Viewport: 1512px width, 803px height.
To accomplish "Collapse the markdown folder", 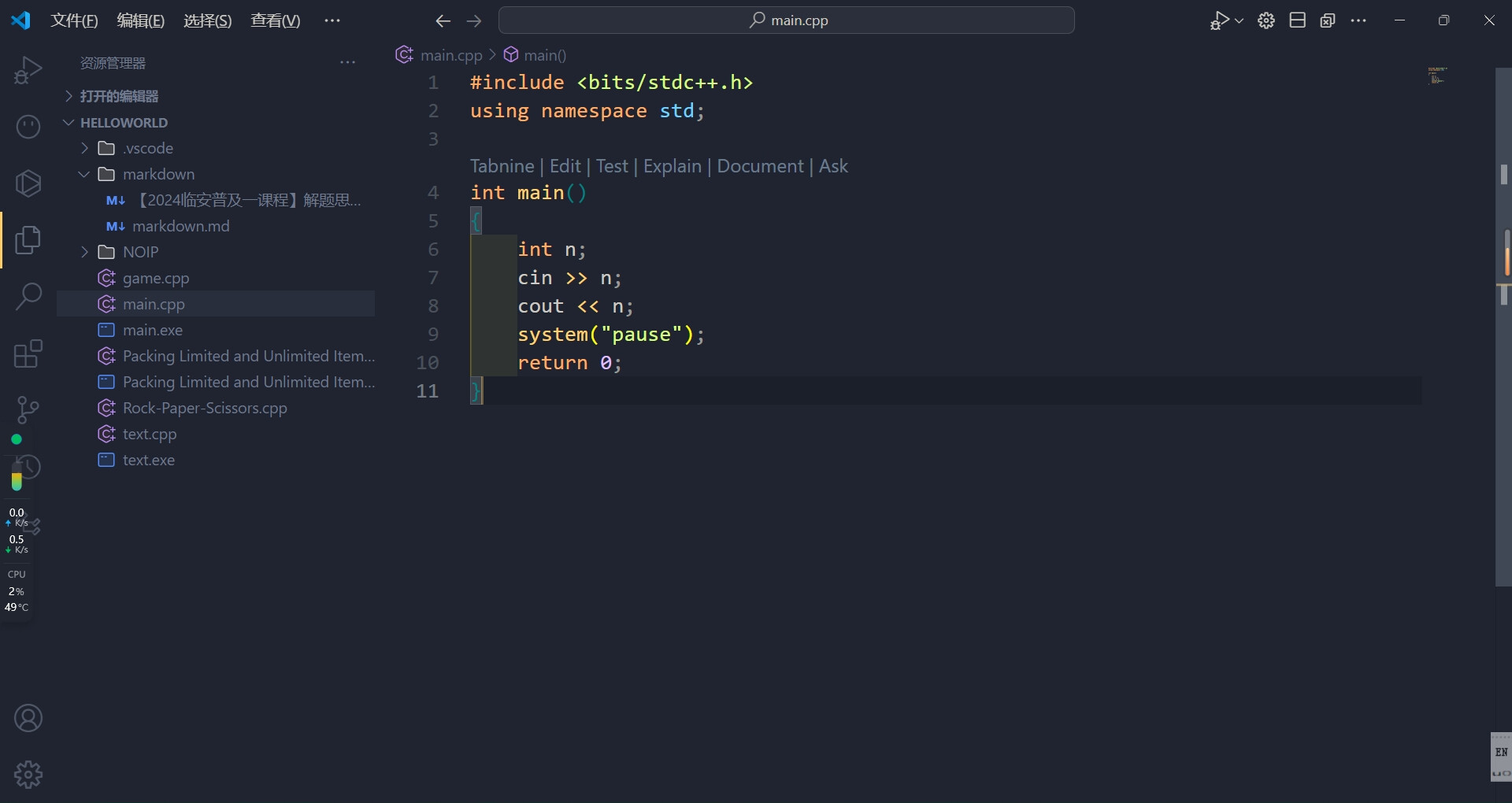I will point(157,174).
